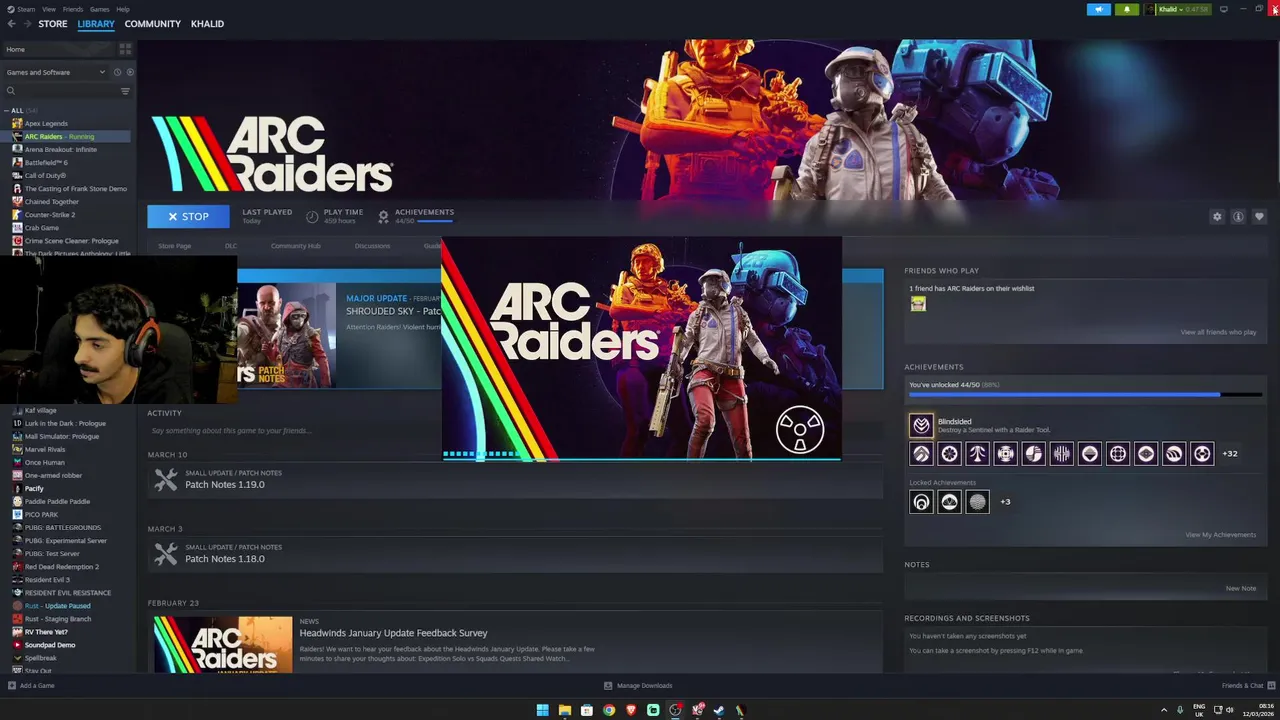Image resolution: width=1280 pixels, height=720 pixels.
Task: Open the Games menu
Action: (100, 9)
